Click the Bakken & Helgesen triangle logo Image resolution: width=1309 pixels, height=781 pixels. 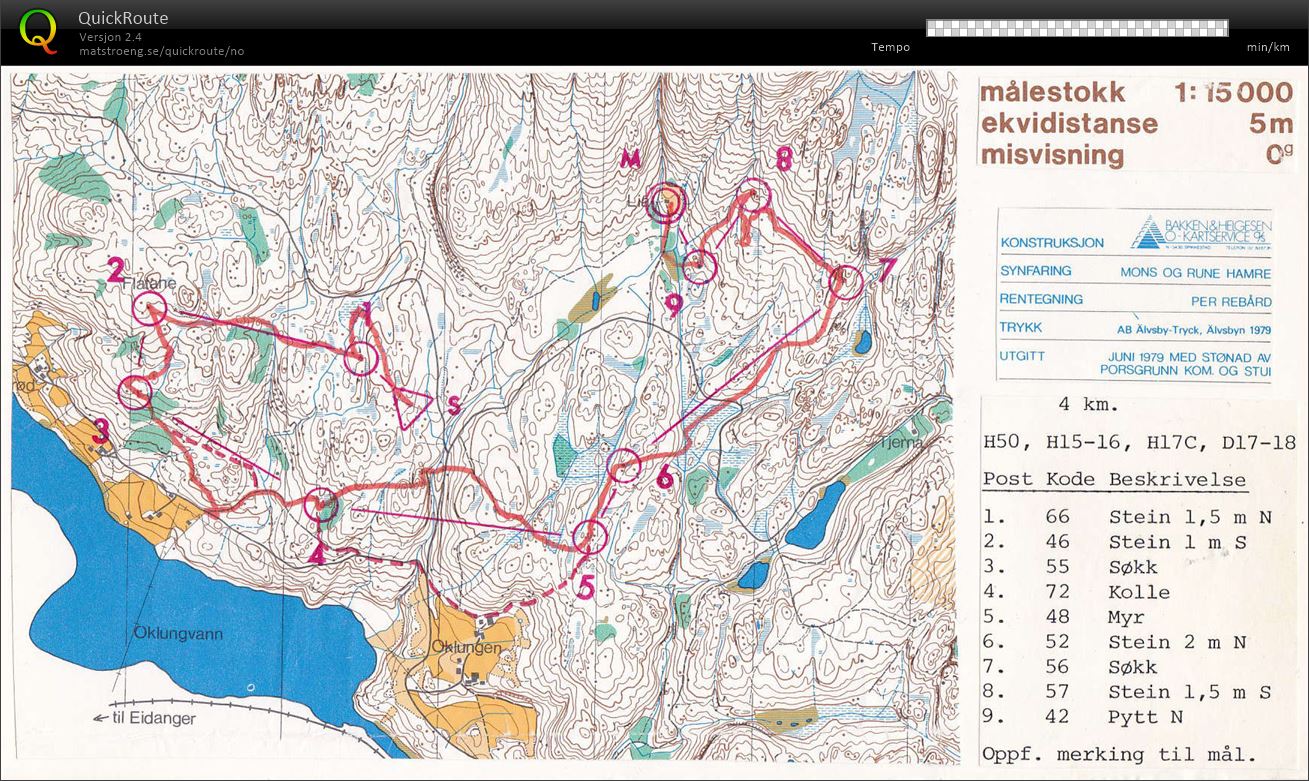coord(1147,231)
